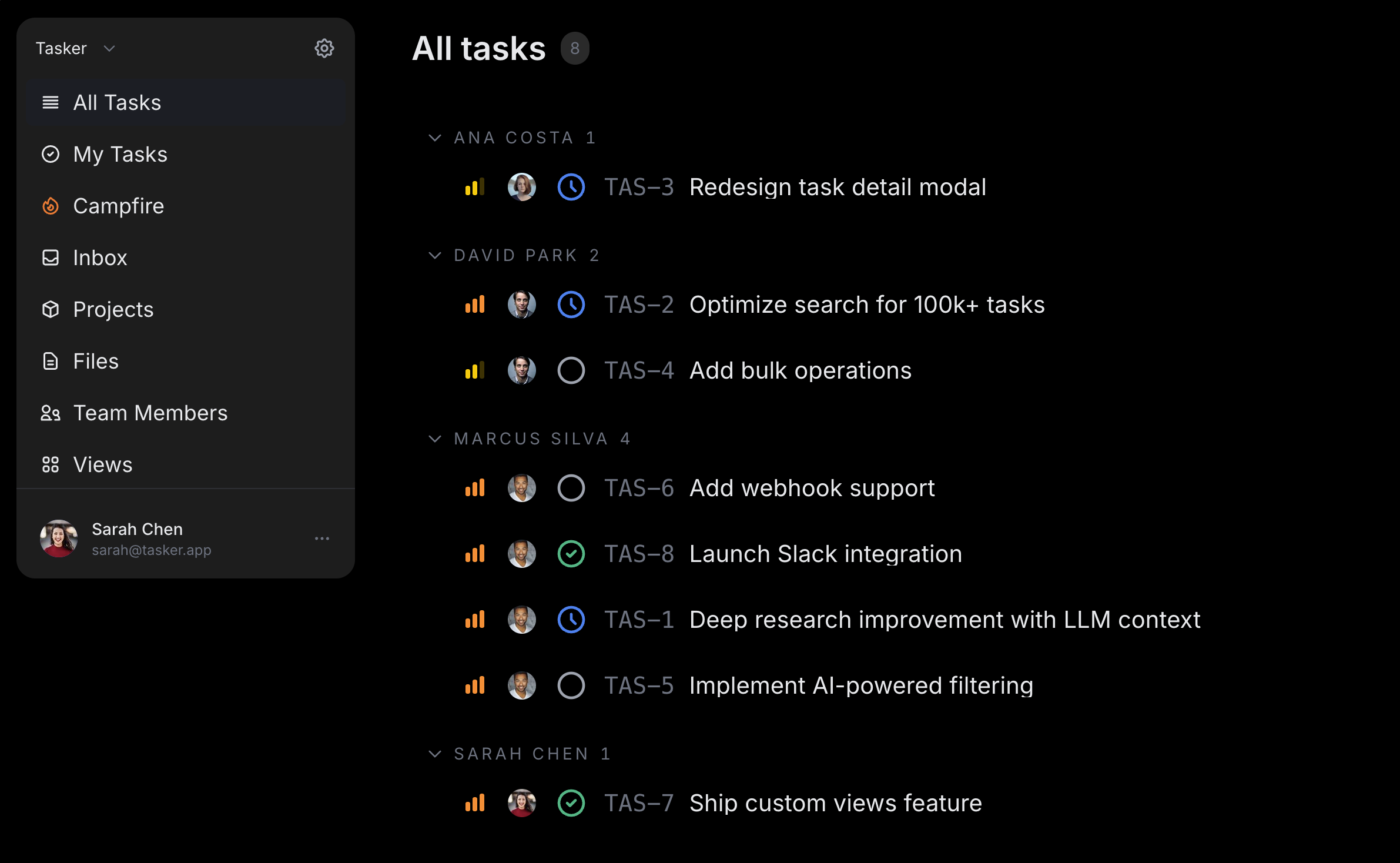Open the Inbox
Viewport: 1400px width, 863px height.
[x=100, y=257]
